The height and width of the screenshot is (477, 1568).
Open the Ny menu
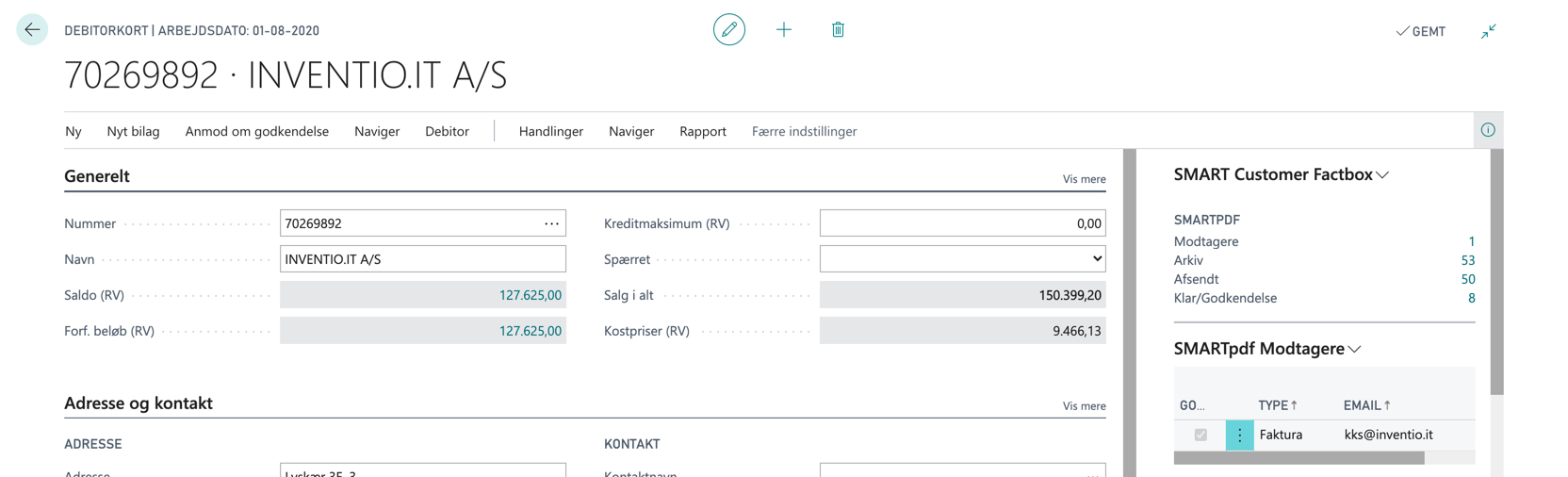(x=73, y=131)
